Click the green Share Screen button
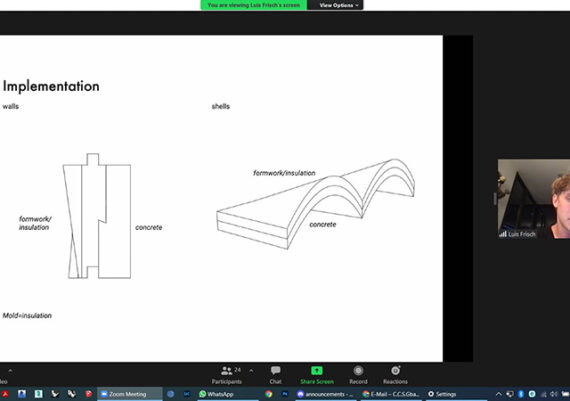Viewport: 570px width, 401px height. [317, 375]
